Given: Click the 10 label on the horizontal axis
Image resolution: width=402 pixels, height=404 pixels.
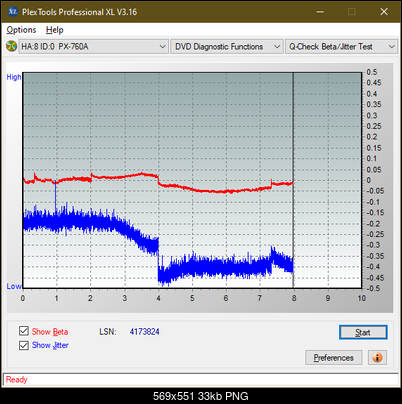Looking at the screenshot, I should tap(362, 298).
